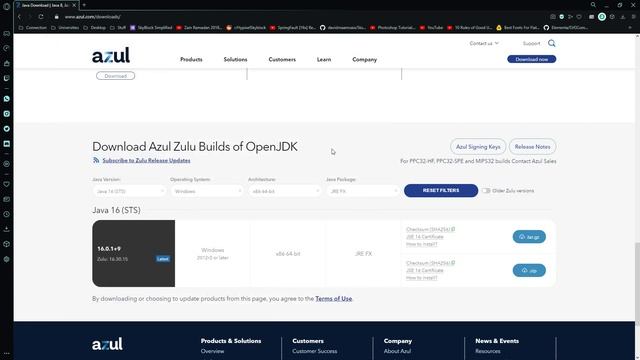
Task: Open the Java Package dropdown
Action: coord(362,191)
